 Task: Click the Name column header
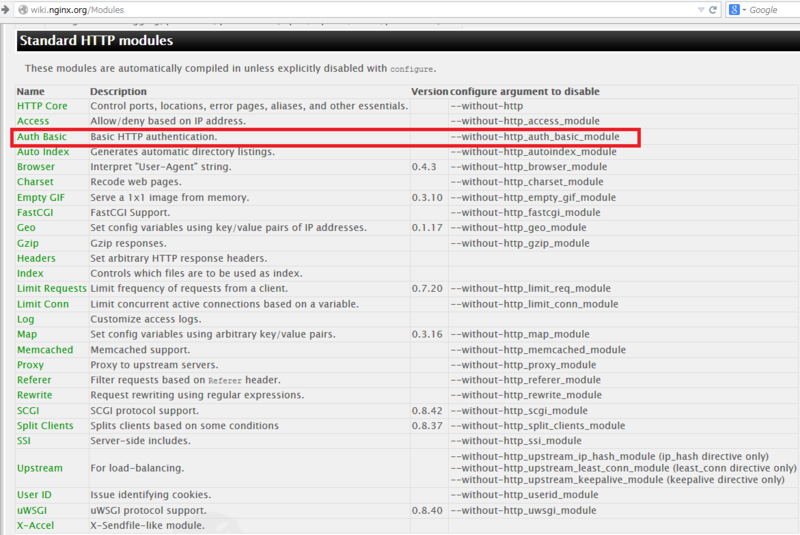point(31,92)
